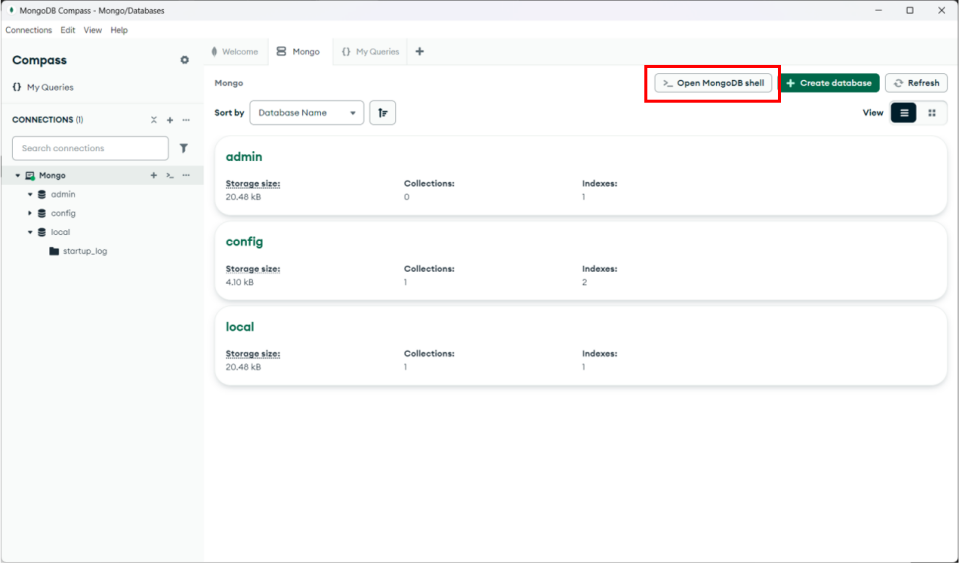Screen dimensions: 960x565
Task: Add new connection plus icon
Action: point(170,120)
